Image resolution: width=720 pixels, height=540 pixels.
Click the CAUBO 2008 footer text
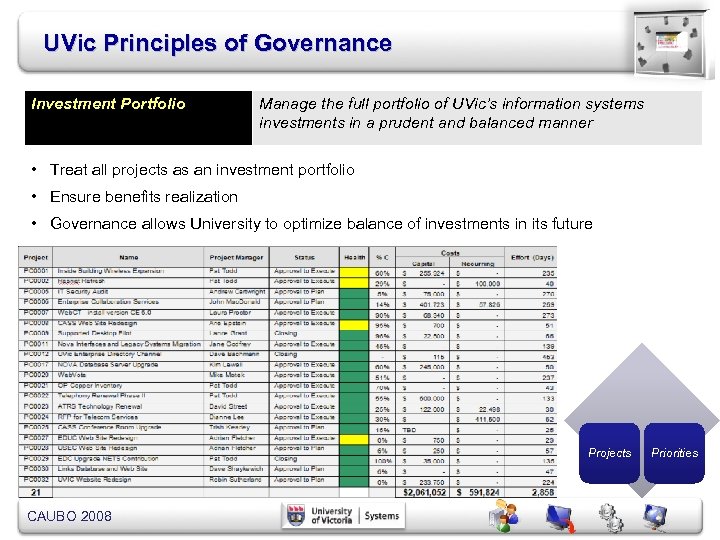69,516
